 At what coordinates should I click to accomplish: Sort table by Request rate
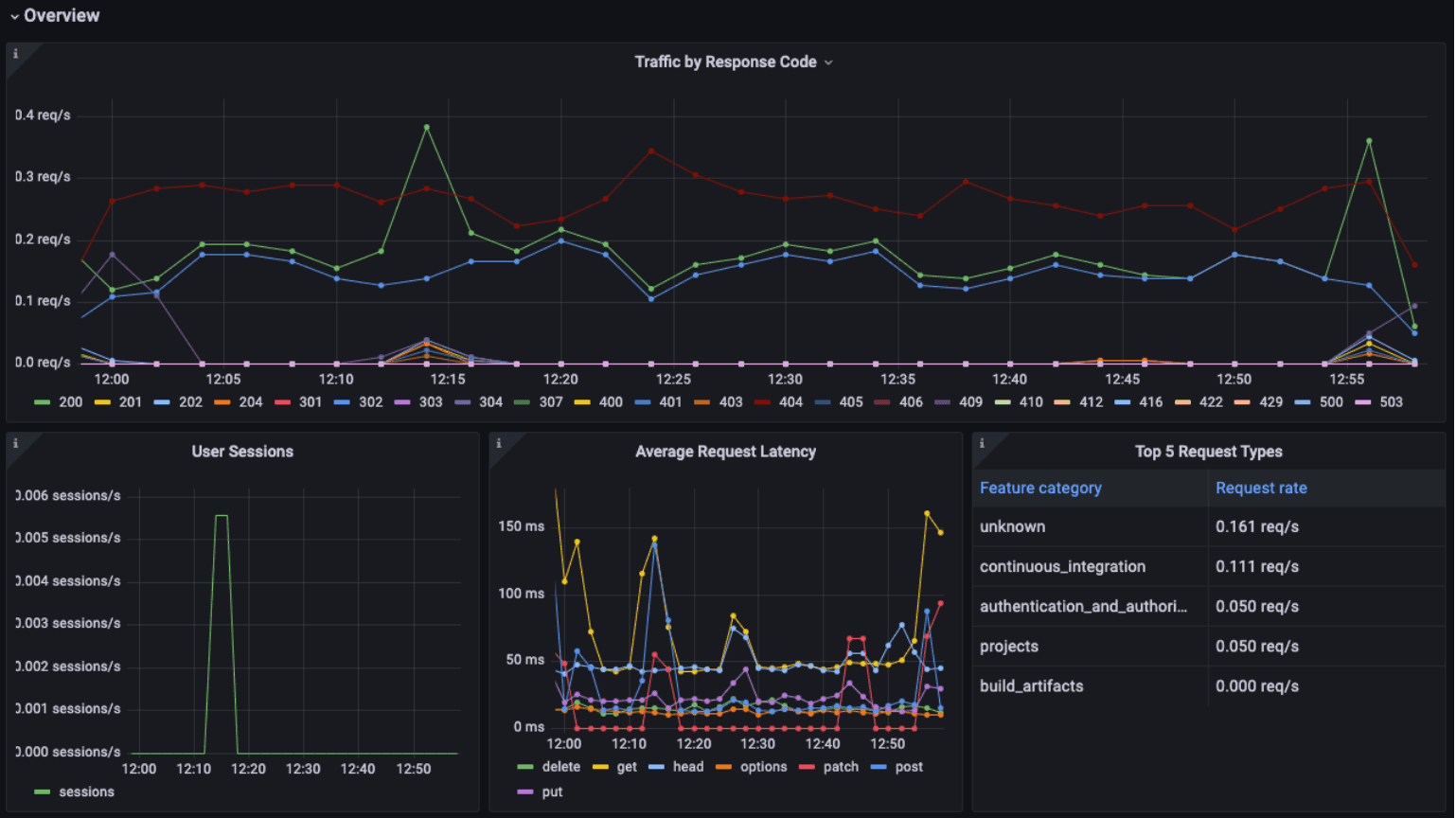click(x=1261, y=488)
